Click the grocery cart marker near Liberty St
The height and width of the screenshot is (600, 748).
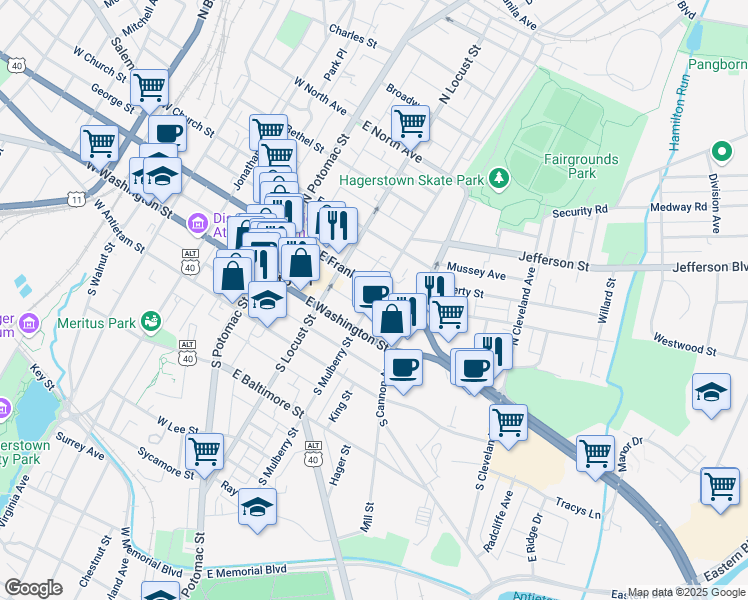(x=448, y=315)
